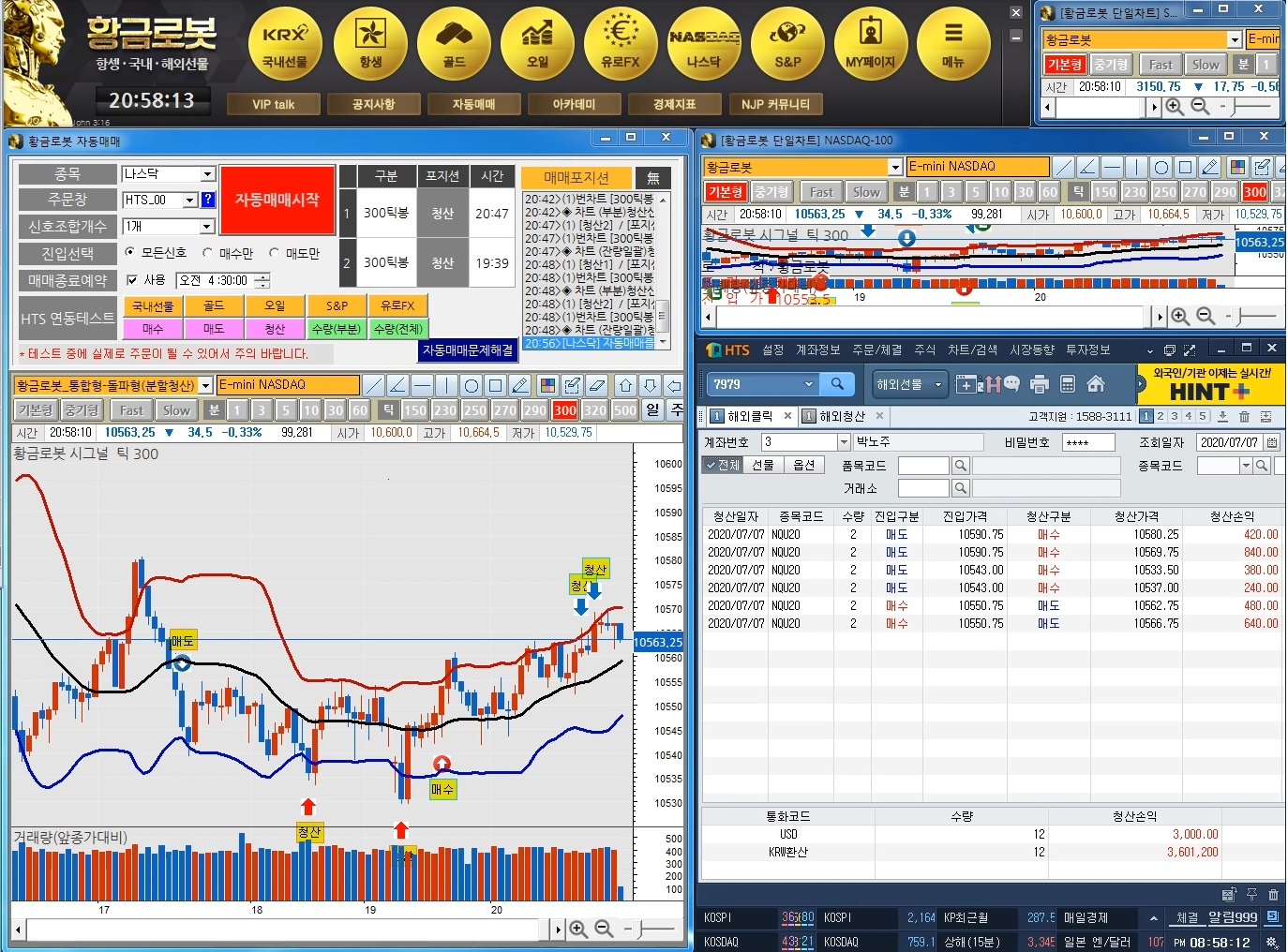Go to HTS home icon
Screen dimensions: 1288x952
tap(1095, 384)
